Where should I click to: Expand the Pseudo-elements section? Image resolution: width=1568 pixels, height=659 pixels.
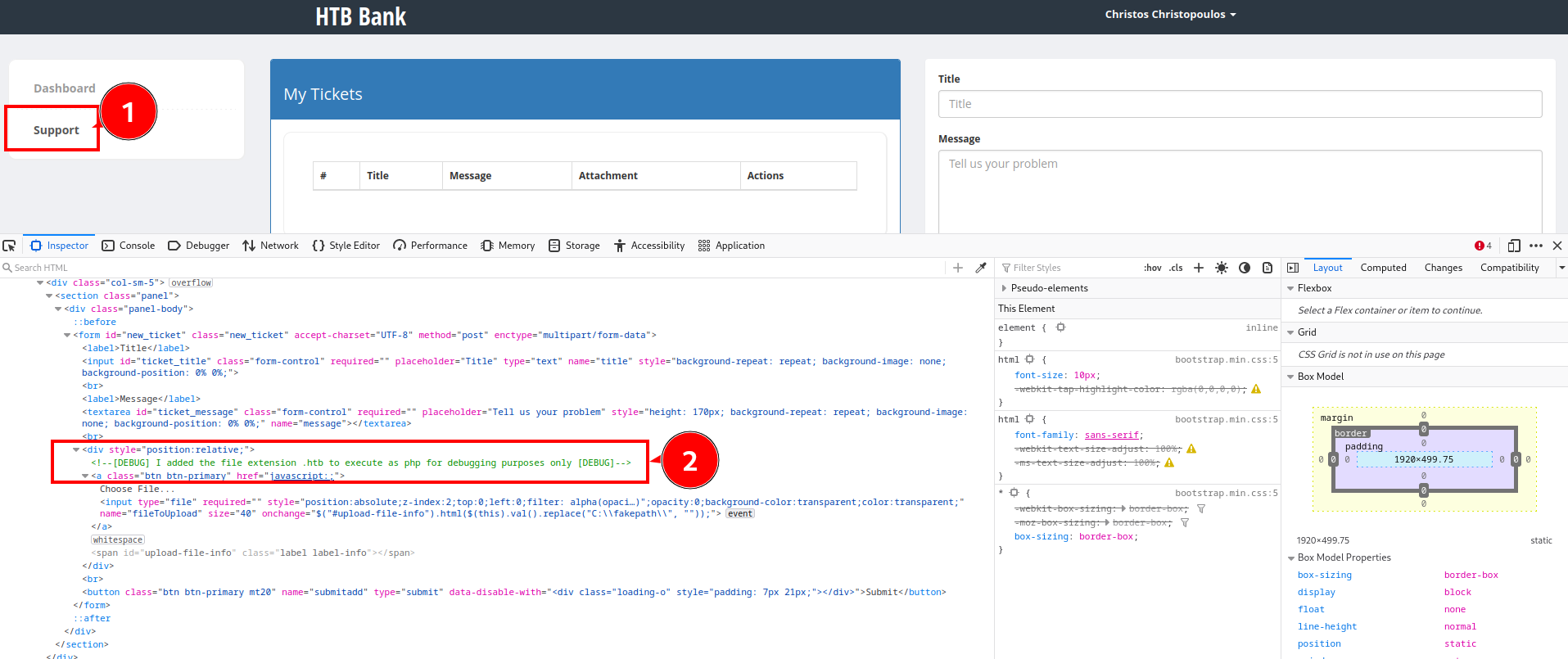click(1004, 288)
